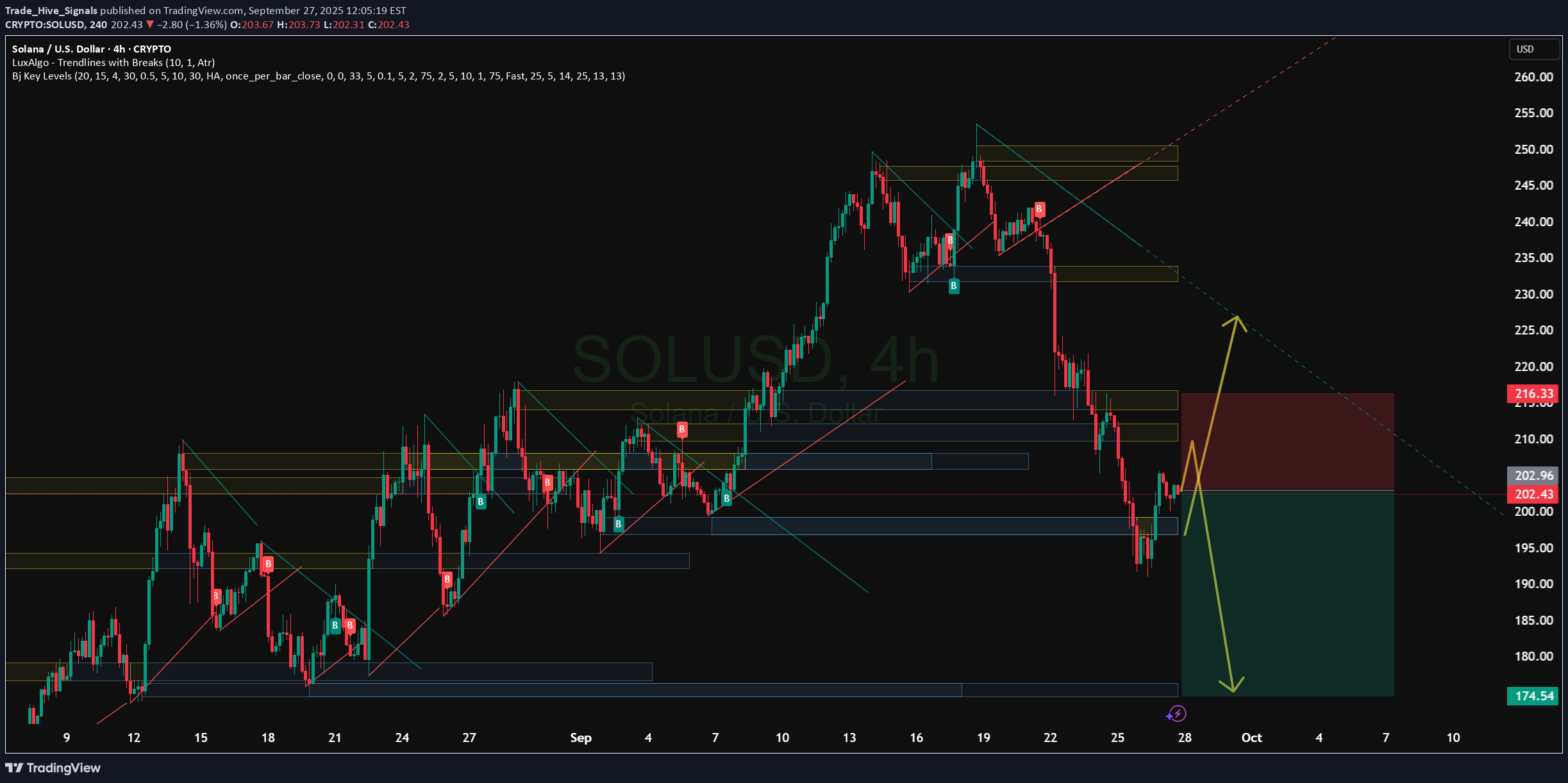
Task: Click the 24 date label on the time axis
Action: click(402, 738)
